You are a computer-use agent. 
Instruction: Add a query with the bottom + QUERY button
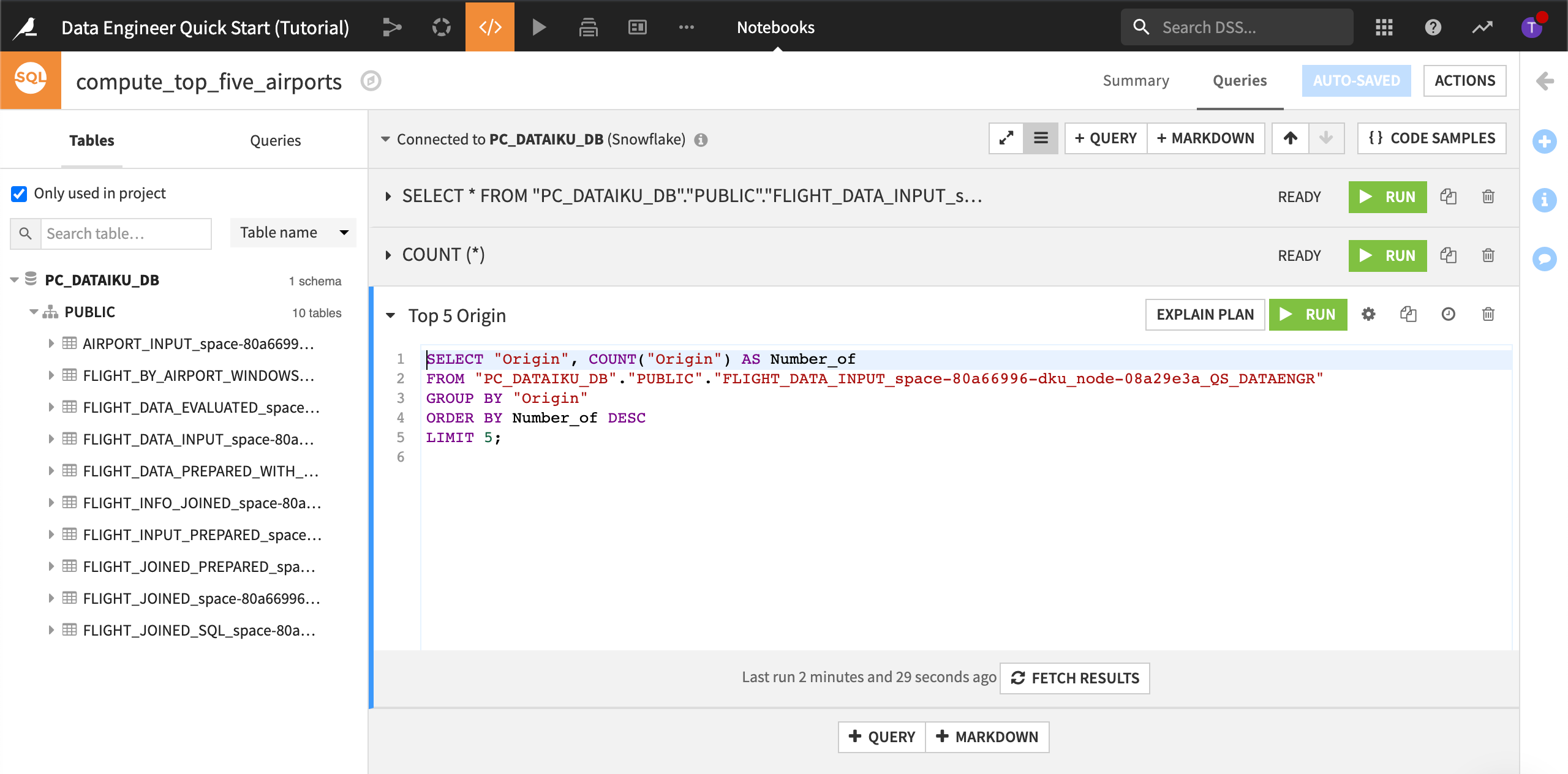pos(881,737)
